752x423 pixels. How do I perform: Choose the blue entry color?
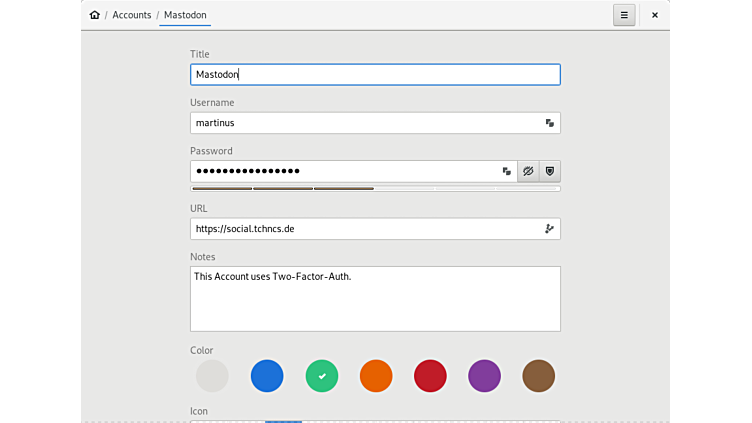(267, 376)
